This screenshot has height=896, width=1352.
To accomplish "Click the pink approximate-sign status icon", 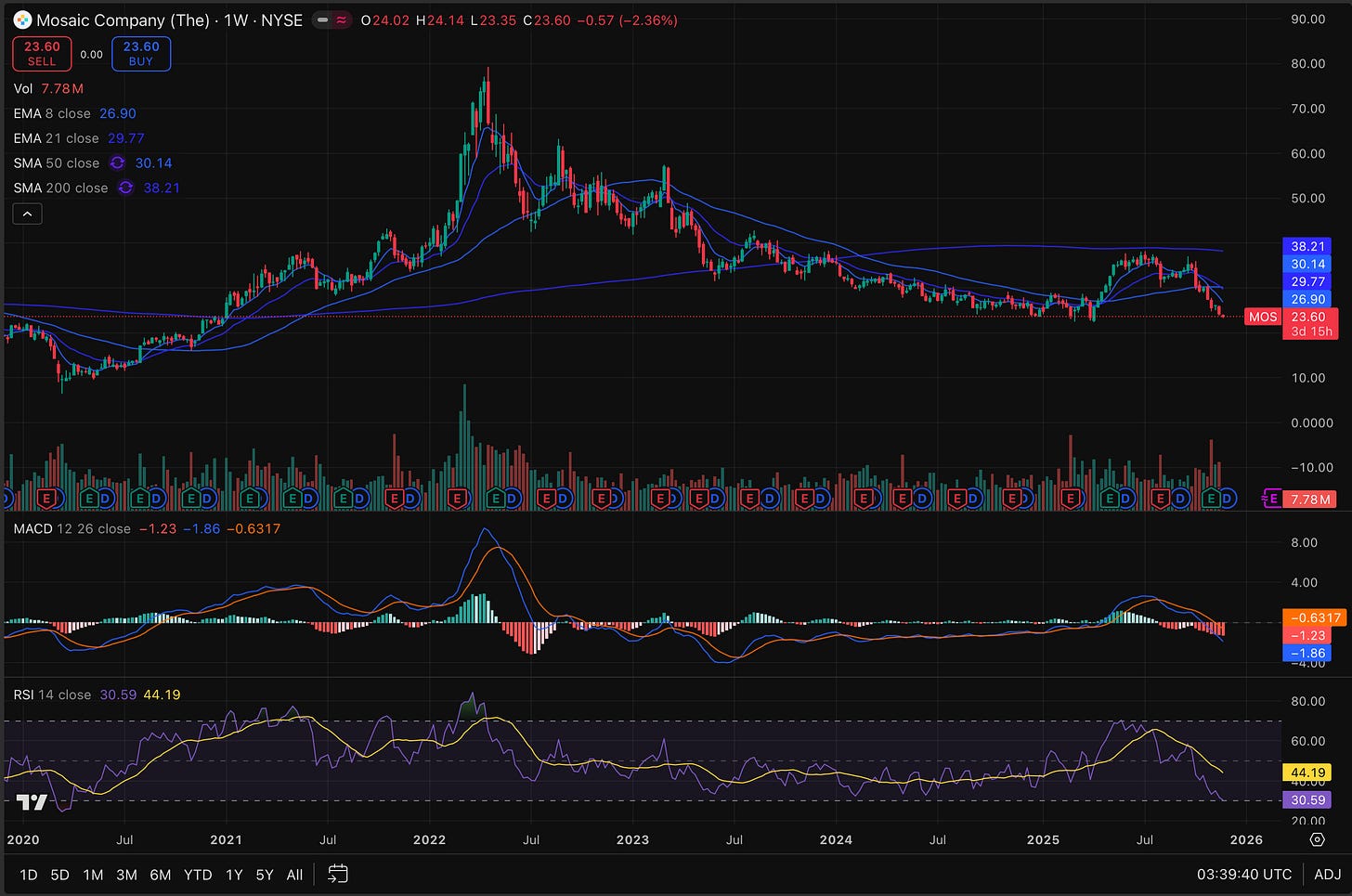I will [x=342, y=19].
